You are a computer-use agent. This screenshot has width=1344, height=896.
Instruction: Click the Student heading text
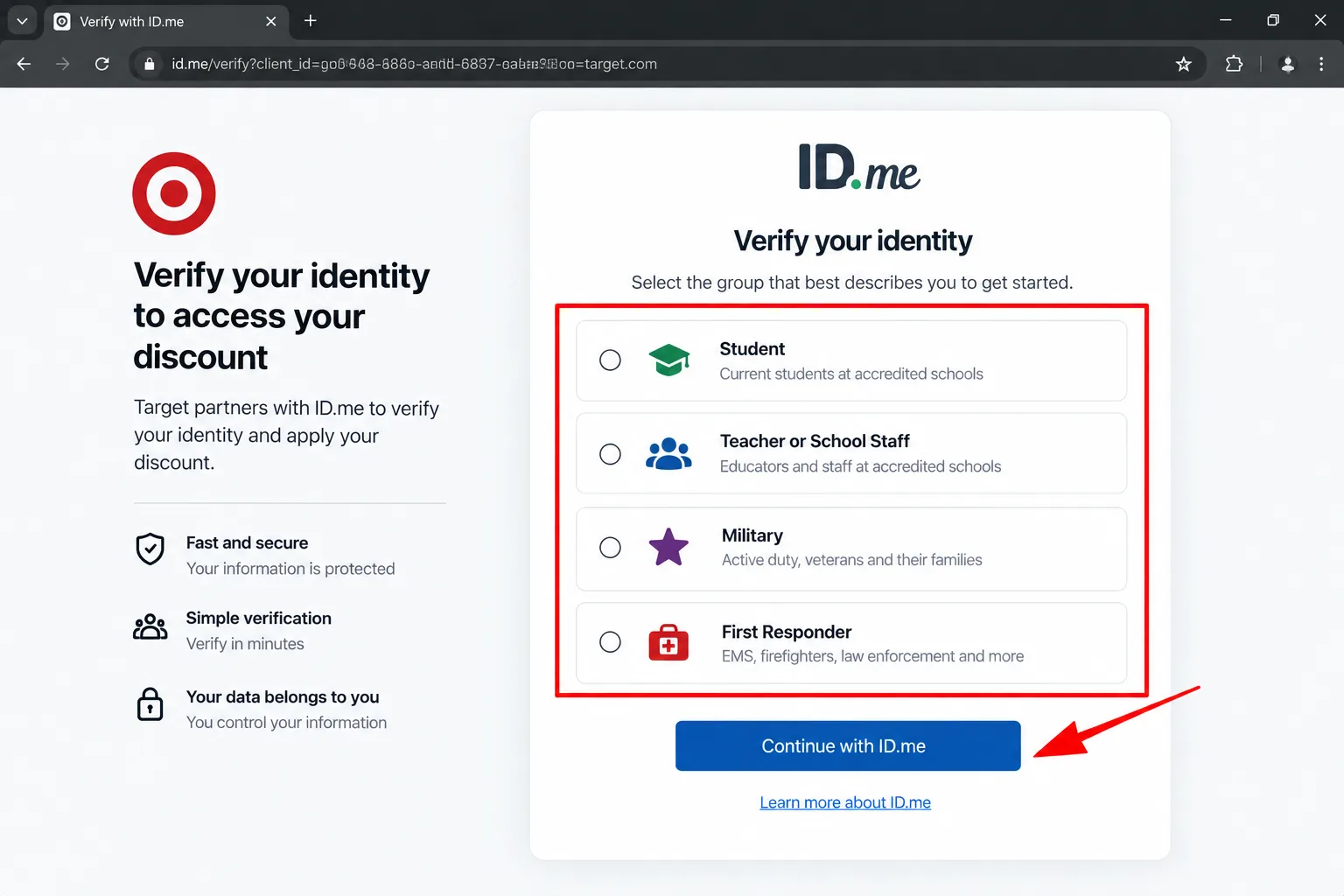coord(752,348)
